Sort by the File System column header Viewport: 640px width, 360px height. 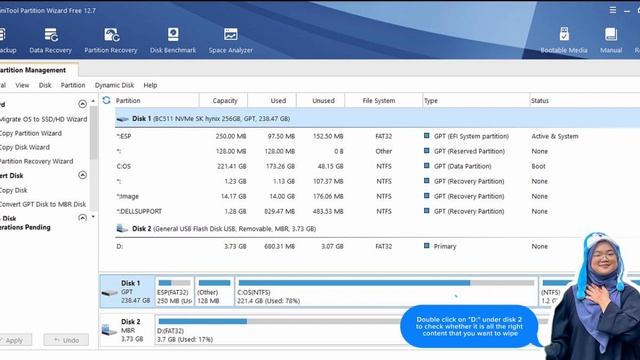384,100
